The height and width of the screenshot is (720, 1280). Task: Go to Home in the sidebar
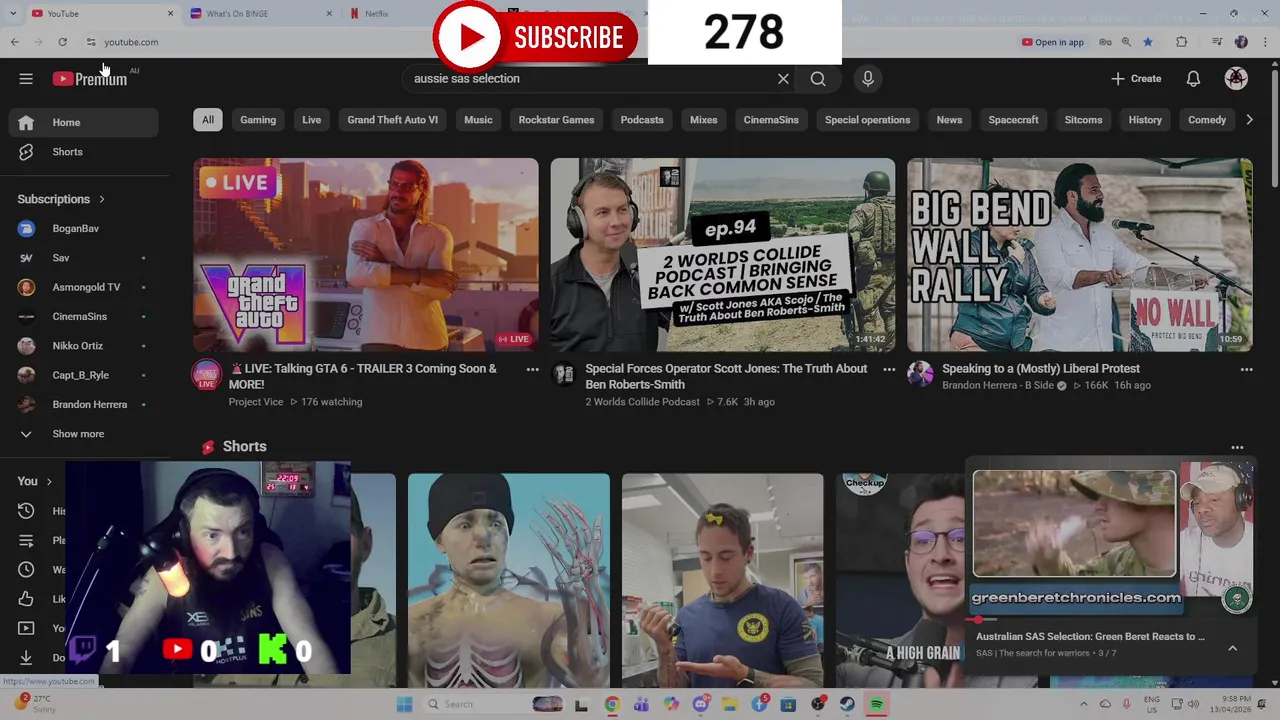click(83, 122)
